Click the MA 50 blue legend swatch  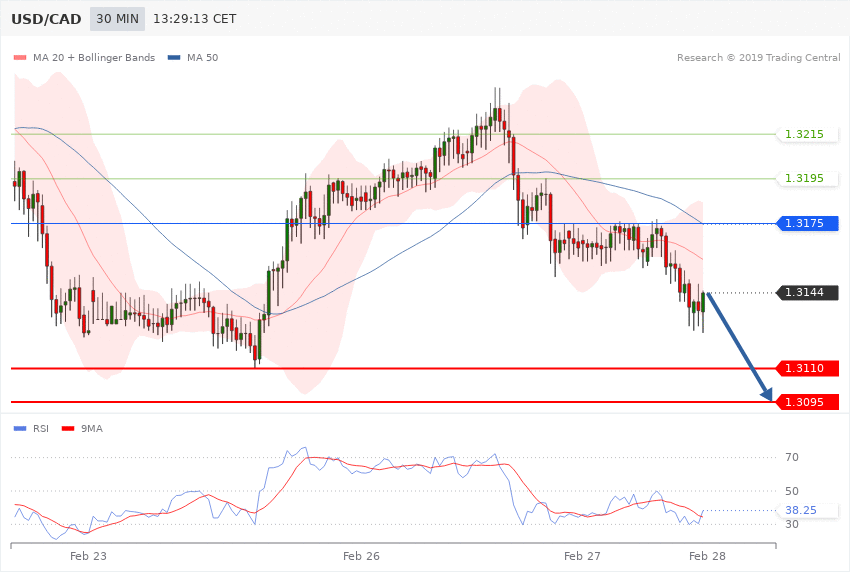(x=174, y=57)
